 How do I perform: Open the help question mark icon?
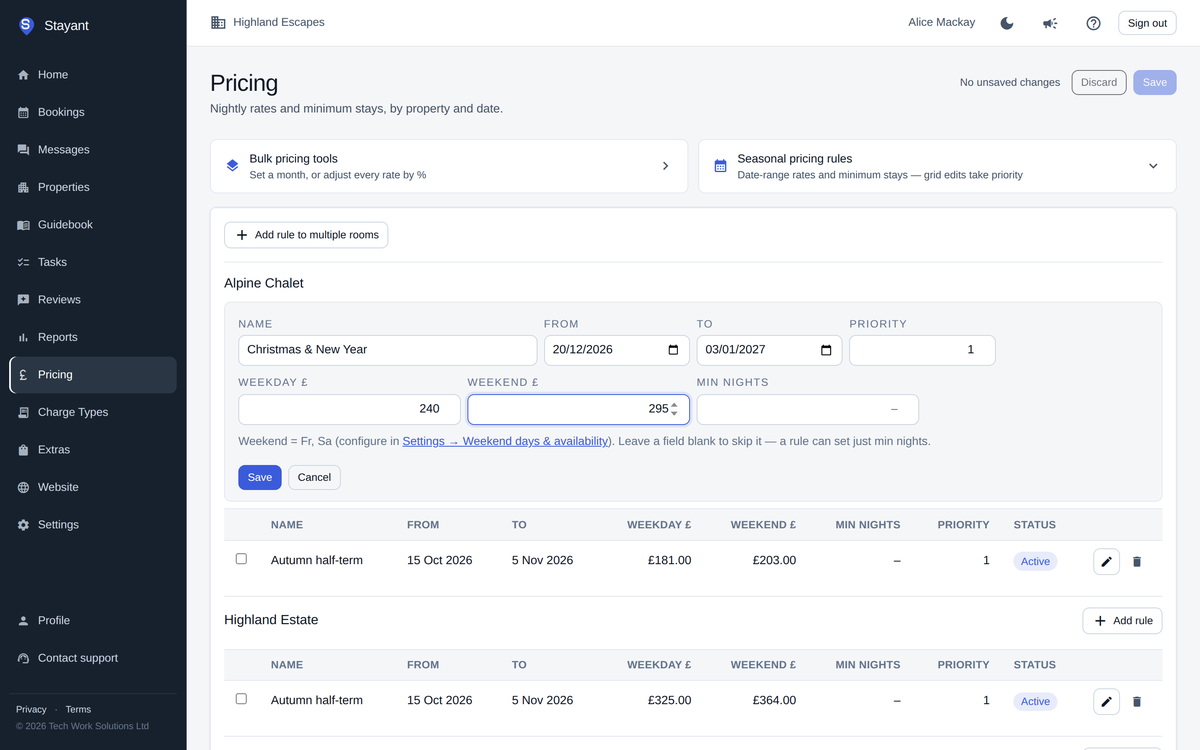pos(1093,23)
